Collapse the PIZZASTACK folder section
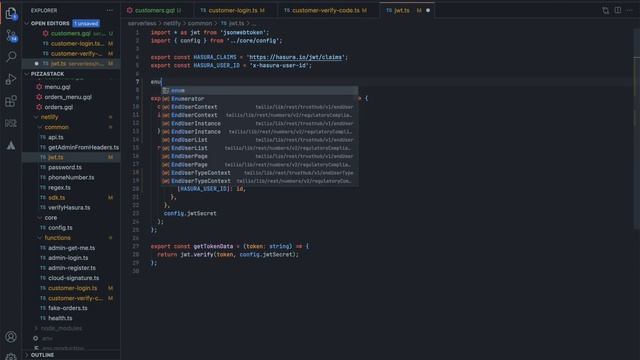The image size is (640, 360). pos(27,74)
